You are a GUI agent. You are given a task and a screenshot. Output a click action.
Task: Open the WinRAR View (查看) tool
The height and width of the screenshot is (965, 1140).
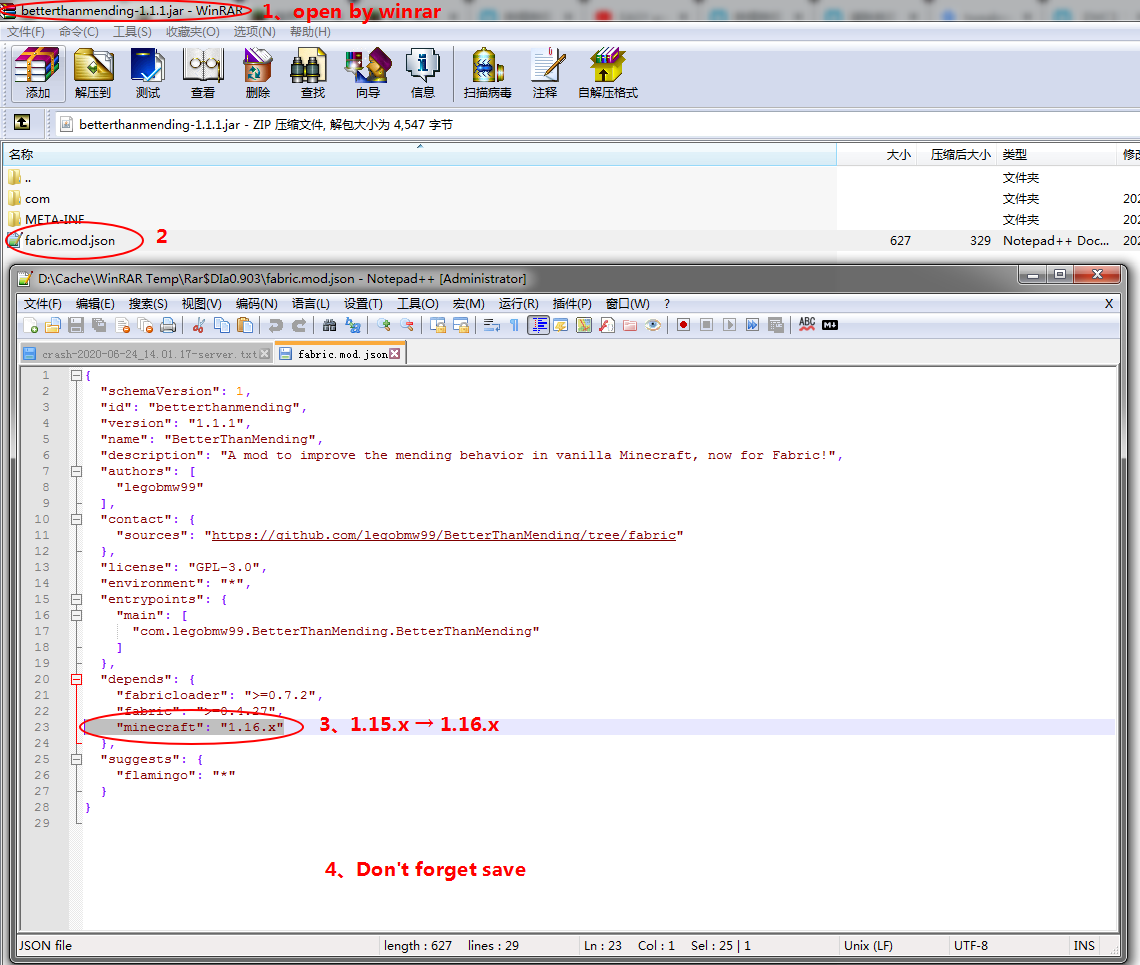click(x=203, y=73)
